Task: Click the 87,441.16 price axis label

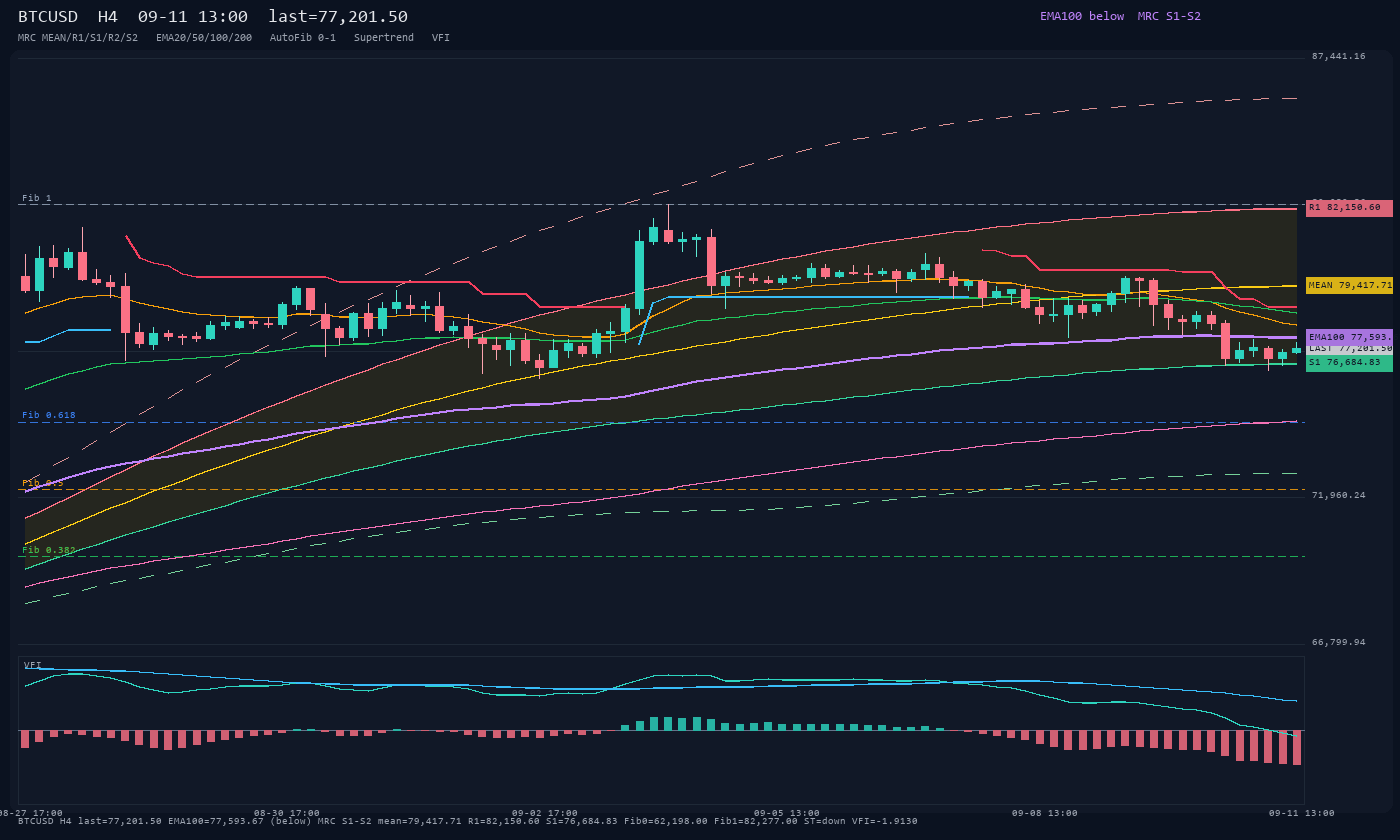Action: click(x=1338, y=56)
